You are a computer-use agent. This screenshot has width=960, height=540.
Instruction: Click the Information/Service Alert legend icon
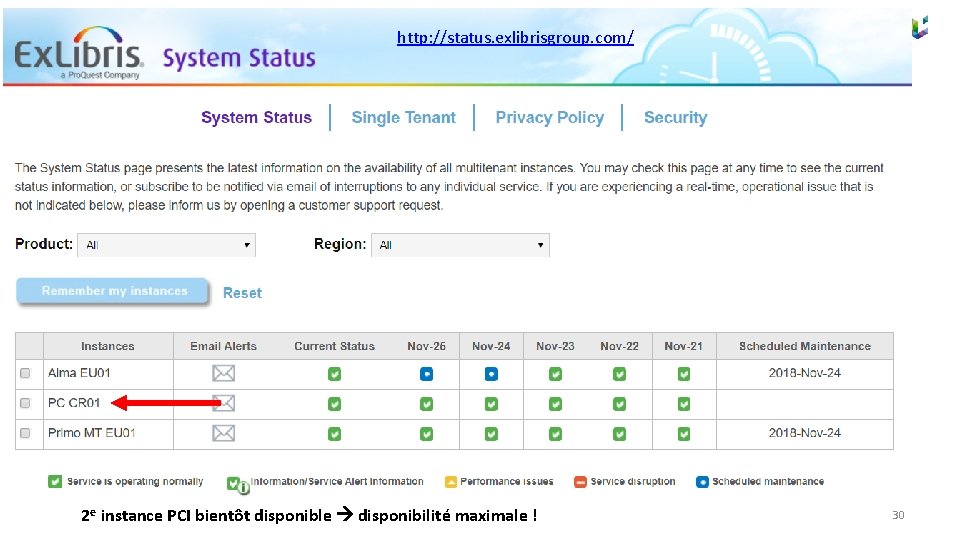point(237,485)
